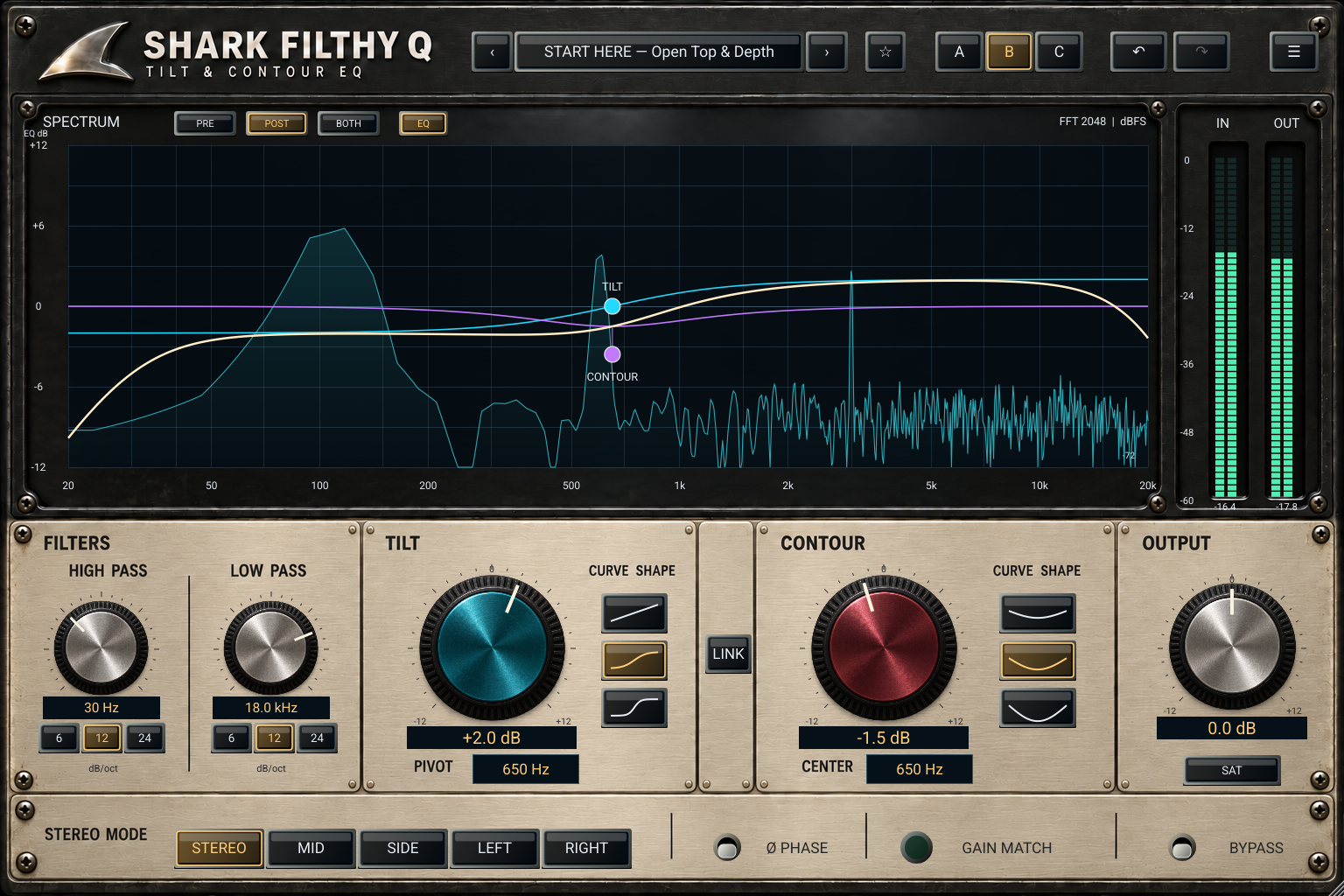
Task: Click the red Contour gain knob
Action: (x=884, y=648)
